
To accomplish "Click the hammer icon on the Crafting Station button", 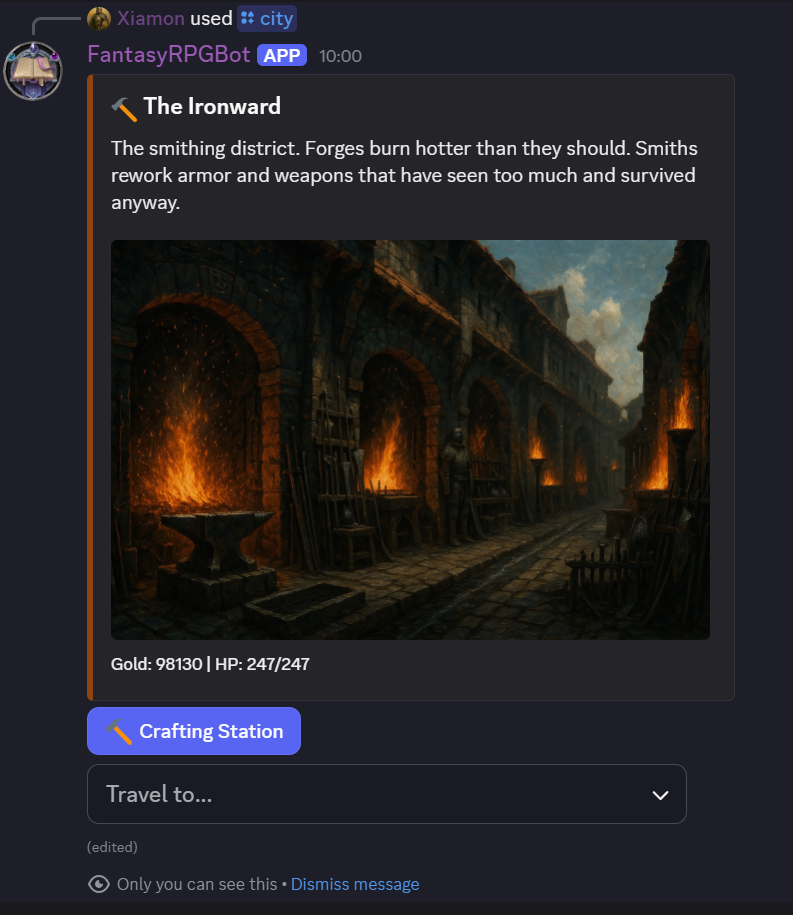I will tap(120, 732).
